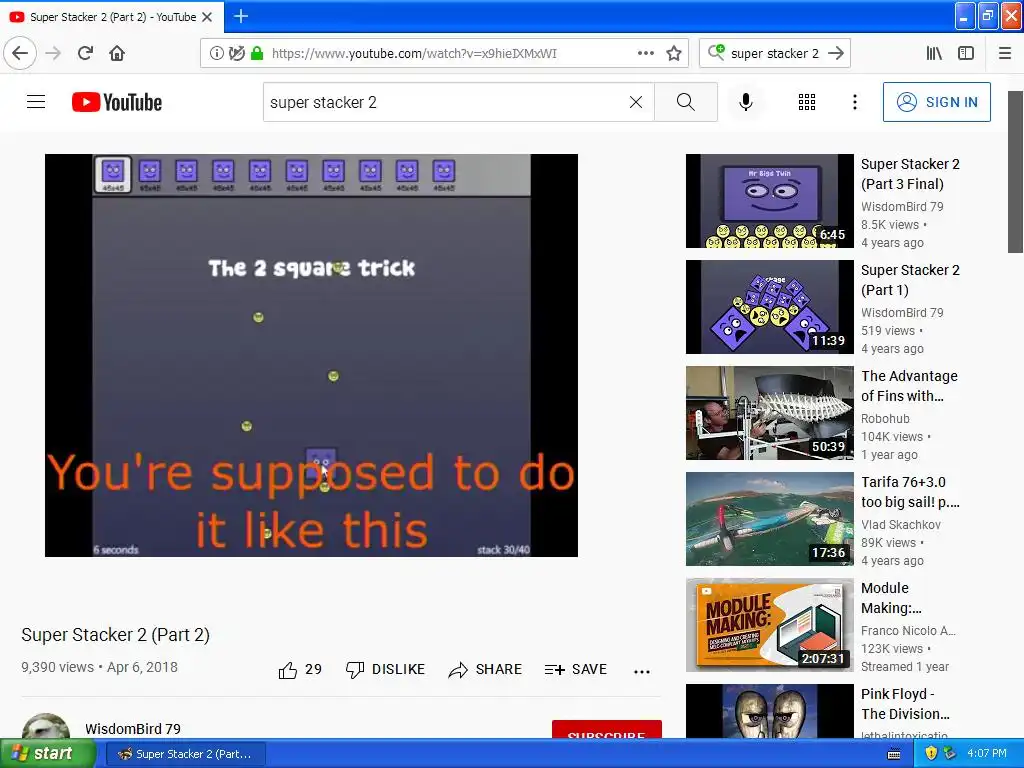Click the keyboard icon in system tray
This screenshot has height=768, width=1024.
click(894, 754)
